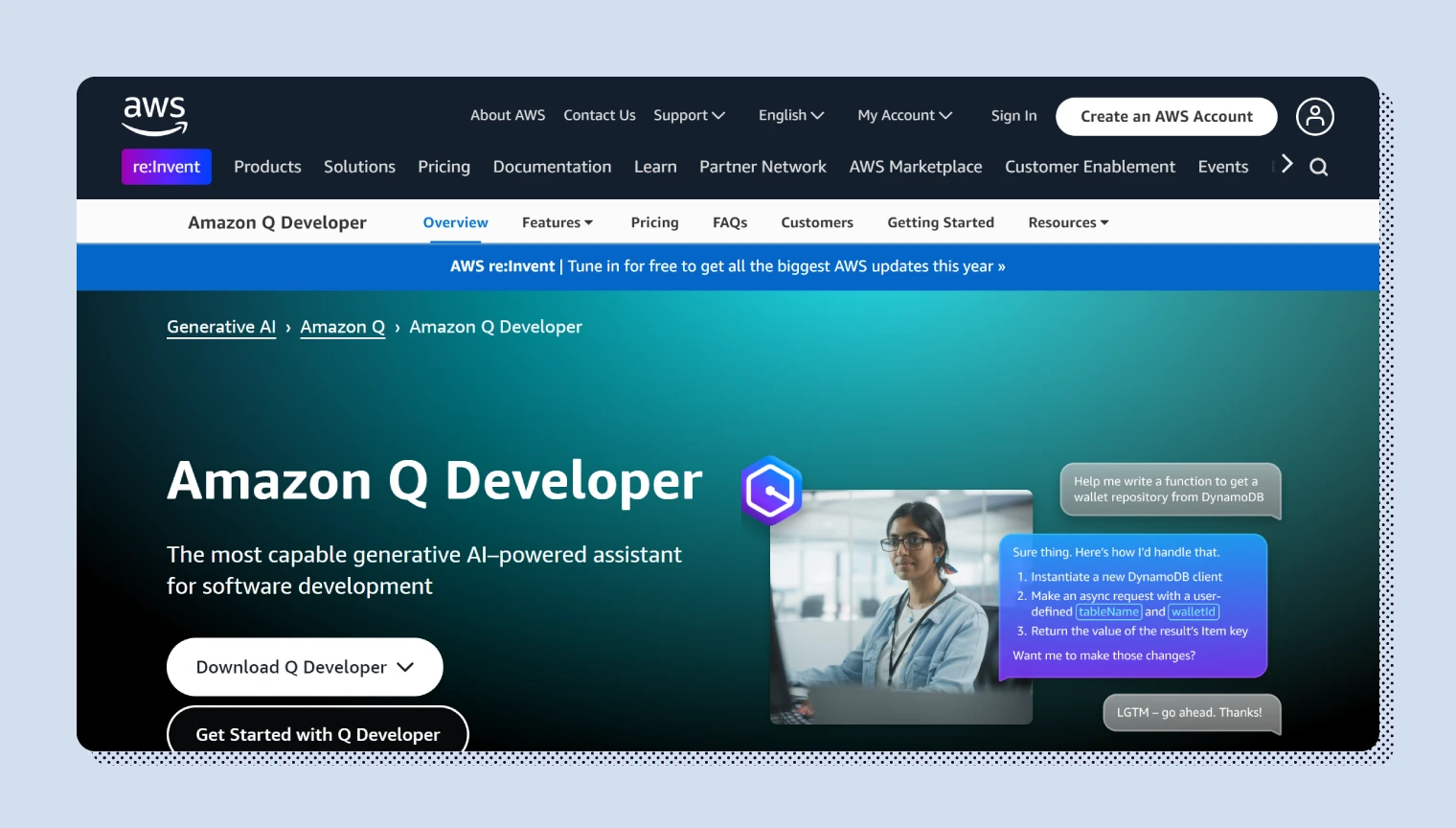
Task: Open the Solutions menu
Action: coord(359,167)
